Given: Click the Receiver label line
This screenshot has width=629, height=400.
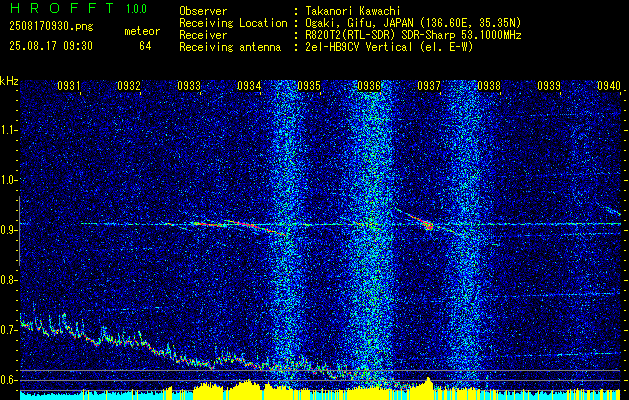Looking at the screenshot, I should click(x=203, y=35).
